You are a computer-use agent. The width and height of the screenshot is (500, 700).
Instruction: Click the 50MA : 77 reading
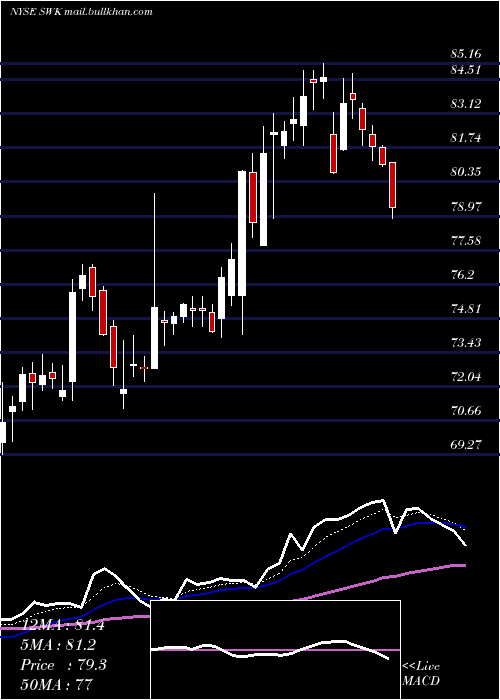tap(56, 684)
